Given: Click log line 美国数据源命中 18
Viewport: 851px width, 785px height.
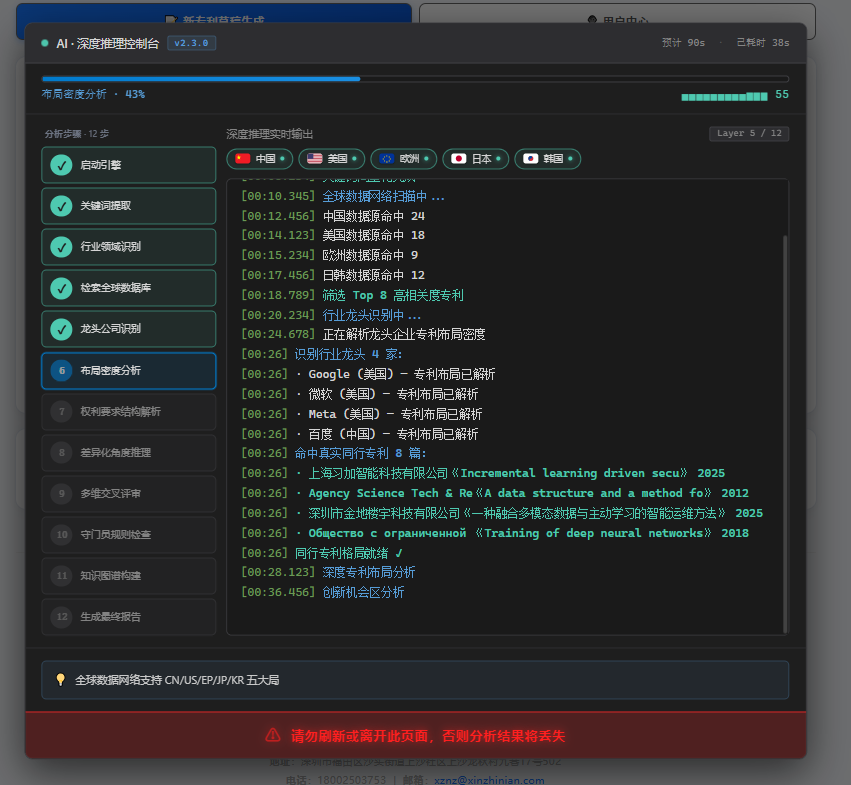Looking at the screenshot, I should (x=333, y=236).
